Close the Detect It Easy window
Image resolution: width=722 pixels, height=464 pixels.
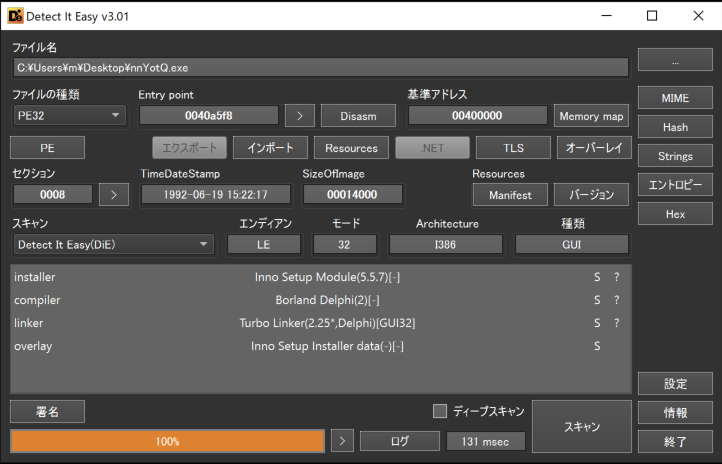698,16
